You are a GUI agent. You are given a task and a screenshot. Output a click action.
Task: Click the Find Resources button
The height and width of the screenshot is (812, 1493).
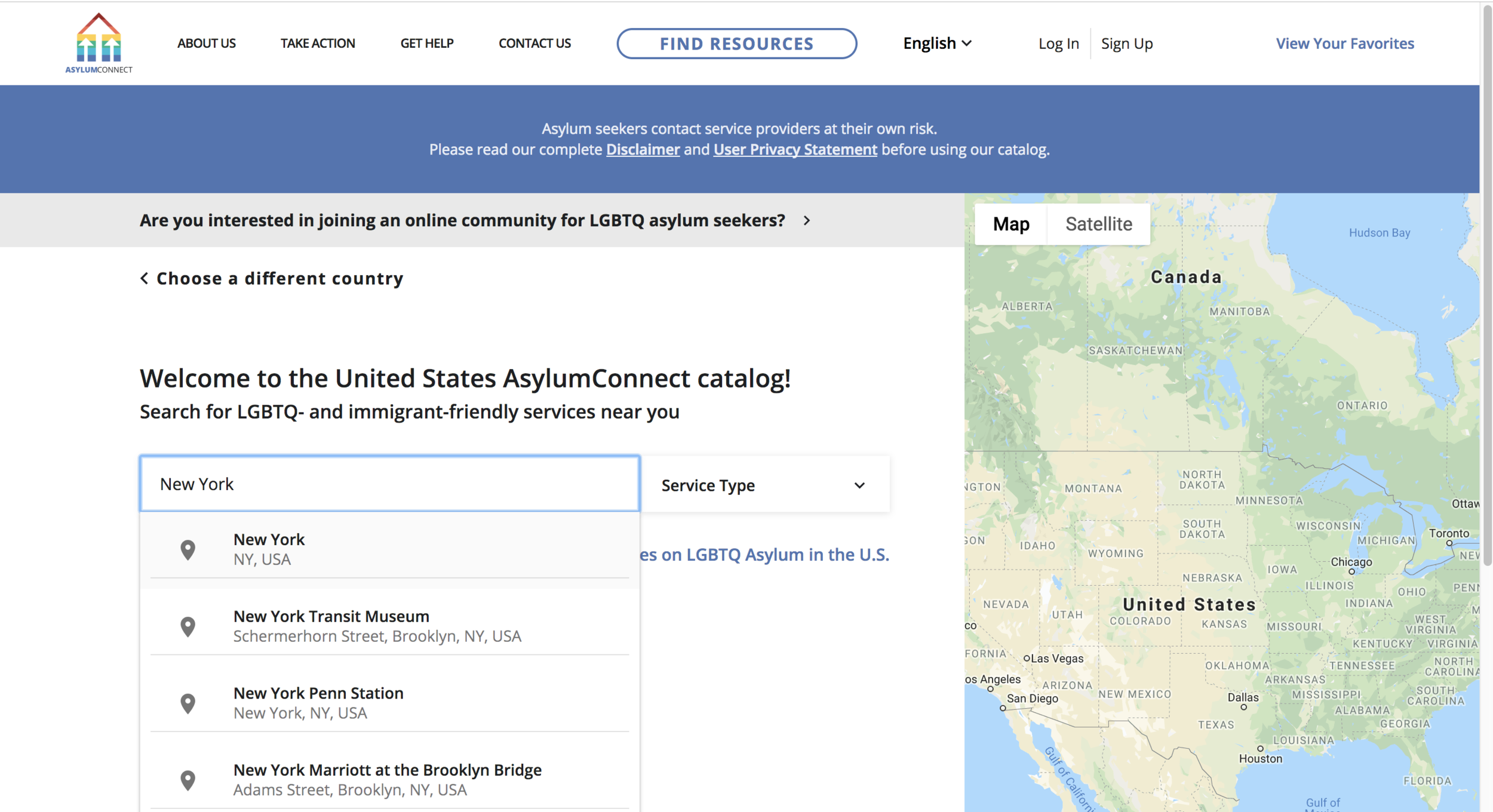click(737, 44)
